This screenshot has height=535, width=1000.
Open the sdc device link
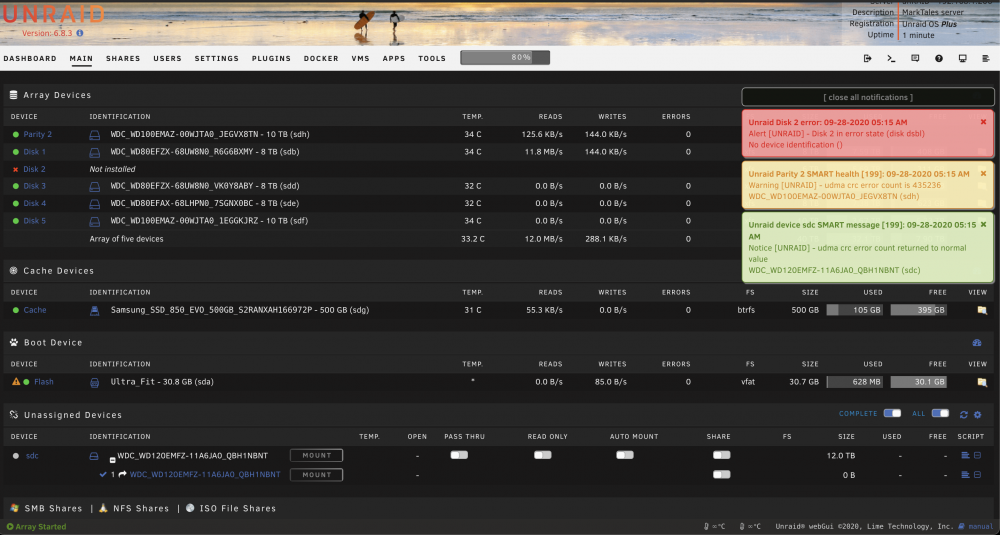click(32, 456)
